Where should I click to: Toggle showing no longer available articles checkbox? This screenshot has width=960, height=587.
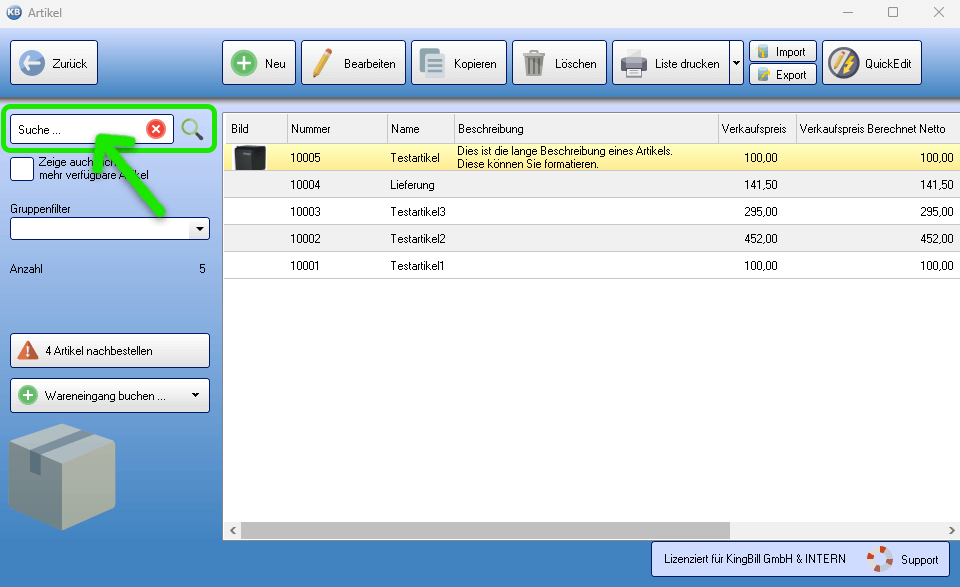22,168
